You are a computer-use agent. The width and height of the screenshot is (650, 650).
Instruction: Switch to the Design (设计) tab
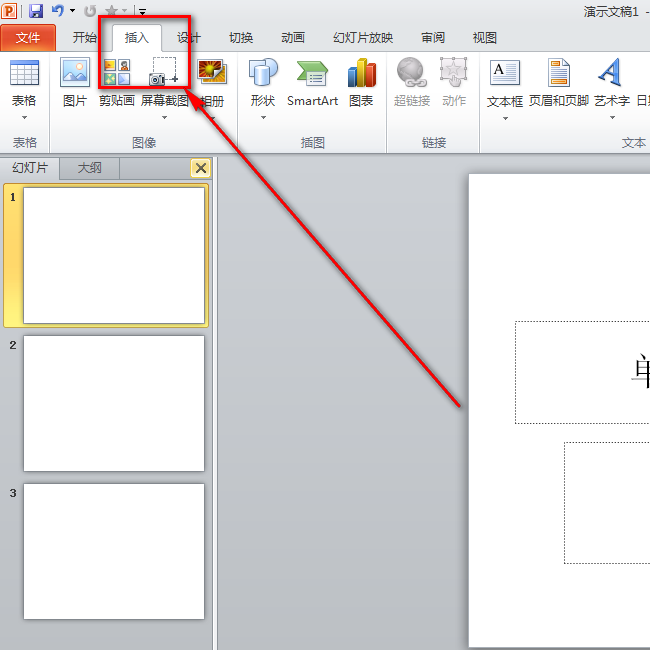189,38
